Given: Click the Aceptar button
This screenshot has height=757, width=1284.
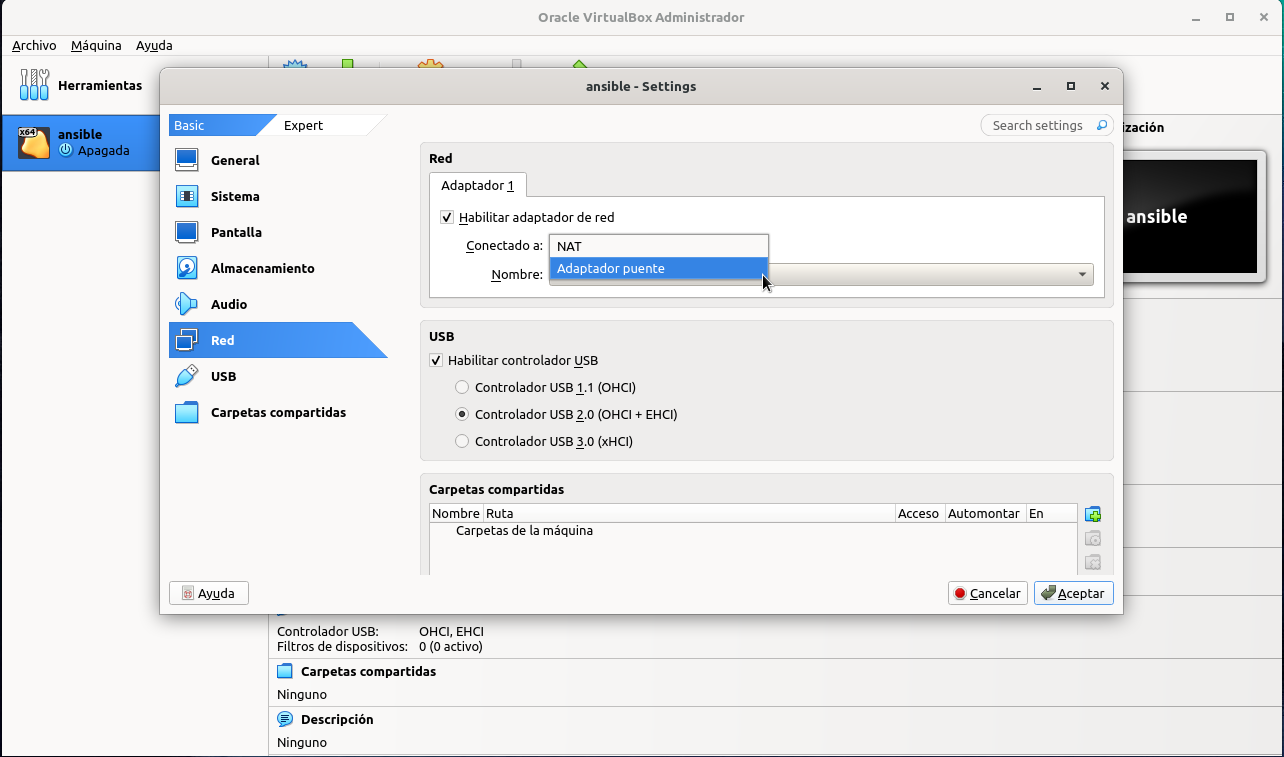Looking at the screenshot, I should [x=1073, y=593].
